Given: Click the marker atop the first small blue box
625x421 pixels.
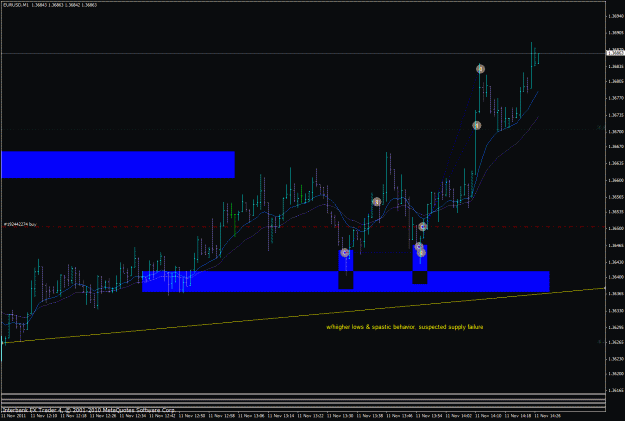Looking at the screenshot, I should click(x=345, y=252).
